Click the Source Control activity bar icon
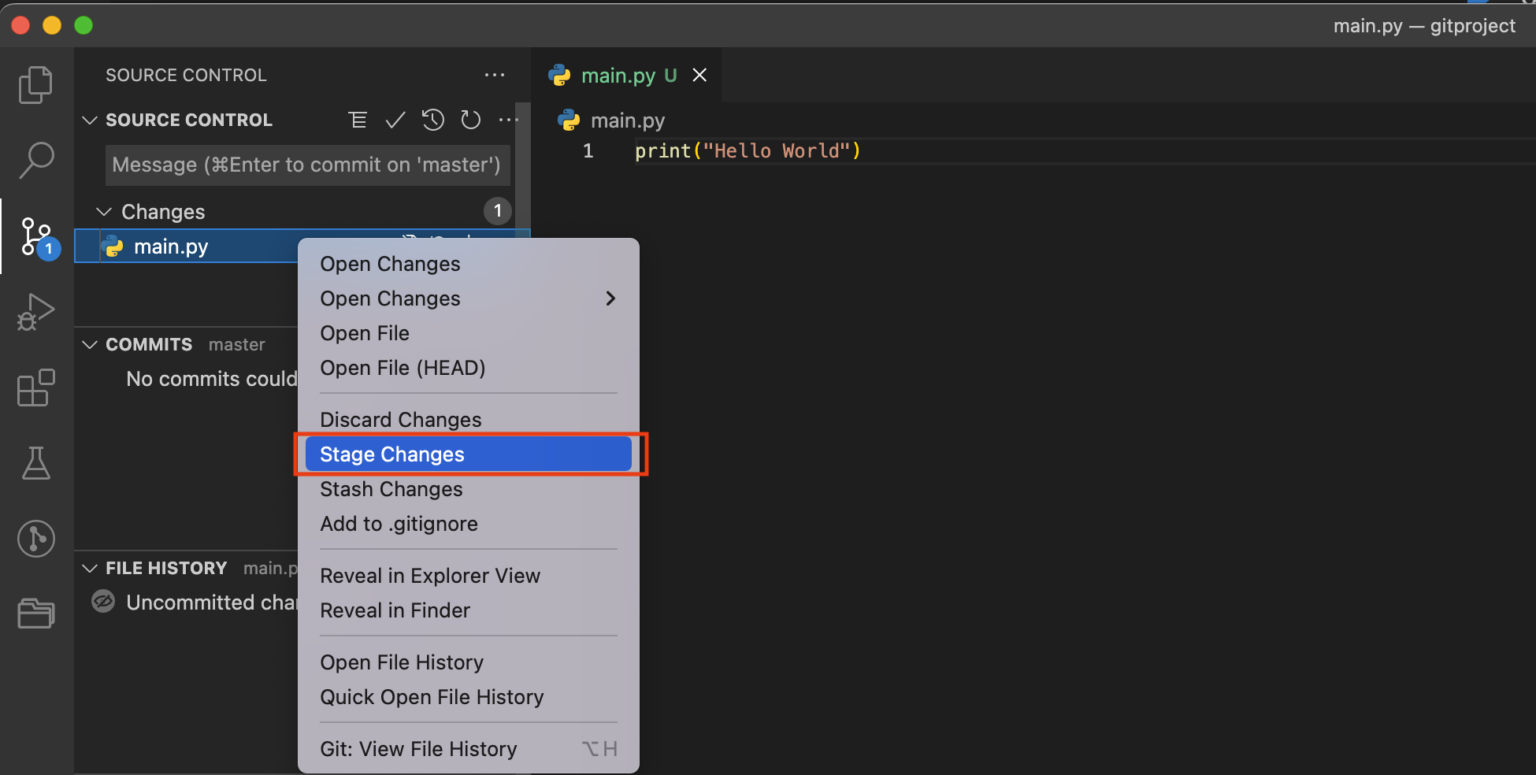The height and width of the screenshot is (775, 1536). pyautogui.click(x=36, y=237)
